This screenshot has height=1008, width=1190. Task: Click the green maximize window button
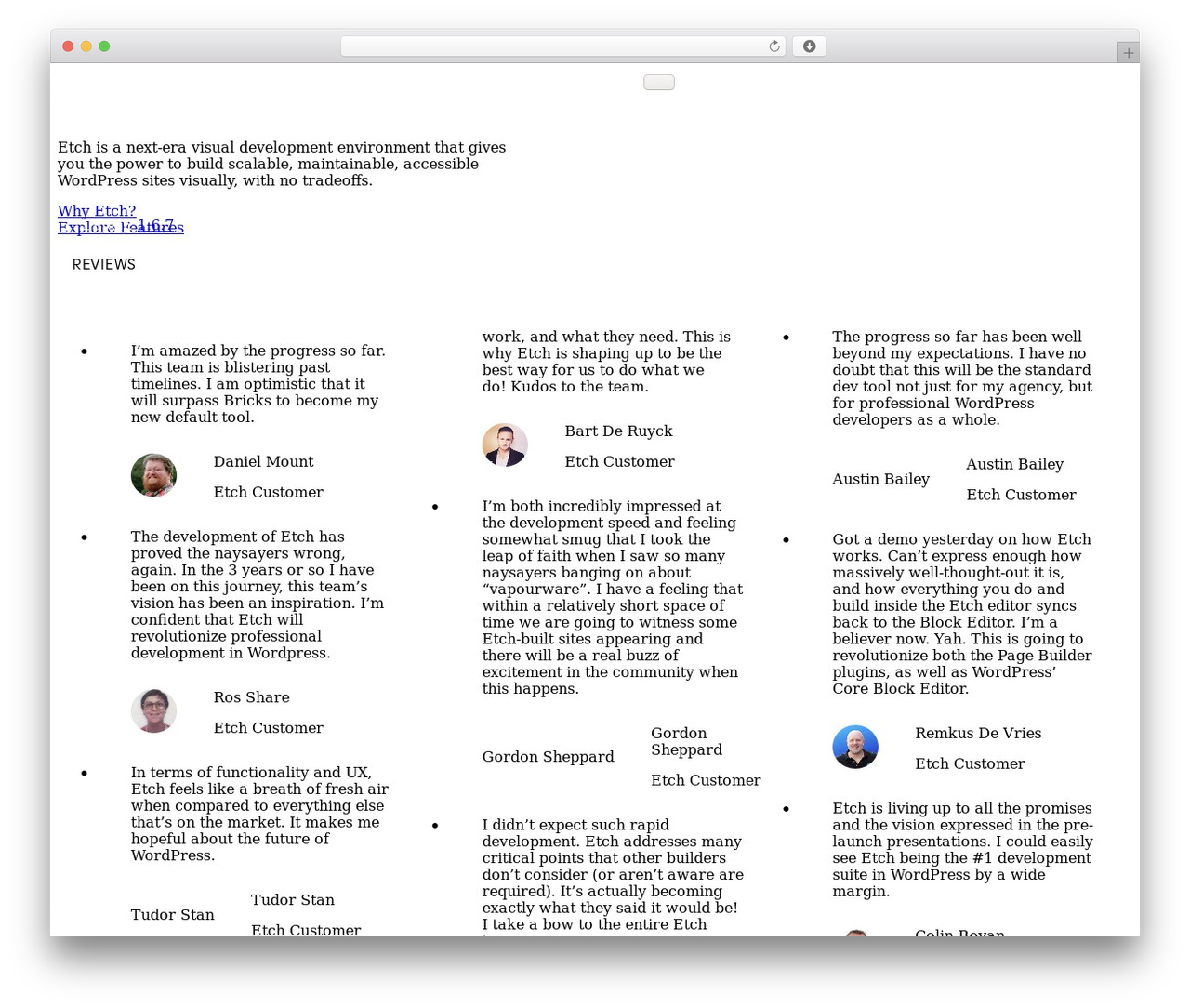coord(104,46)
